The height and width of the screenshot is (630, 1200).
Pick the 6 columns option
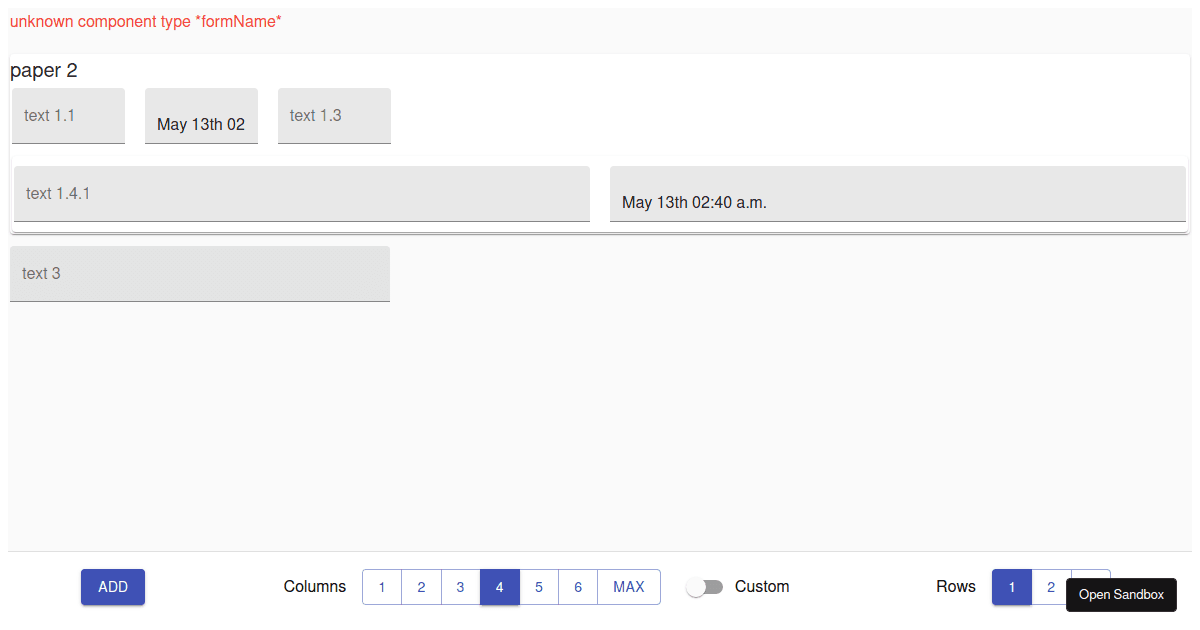tap(578, 587)
